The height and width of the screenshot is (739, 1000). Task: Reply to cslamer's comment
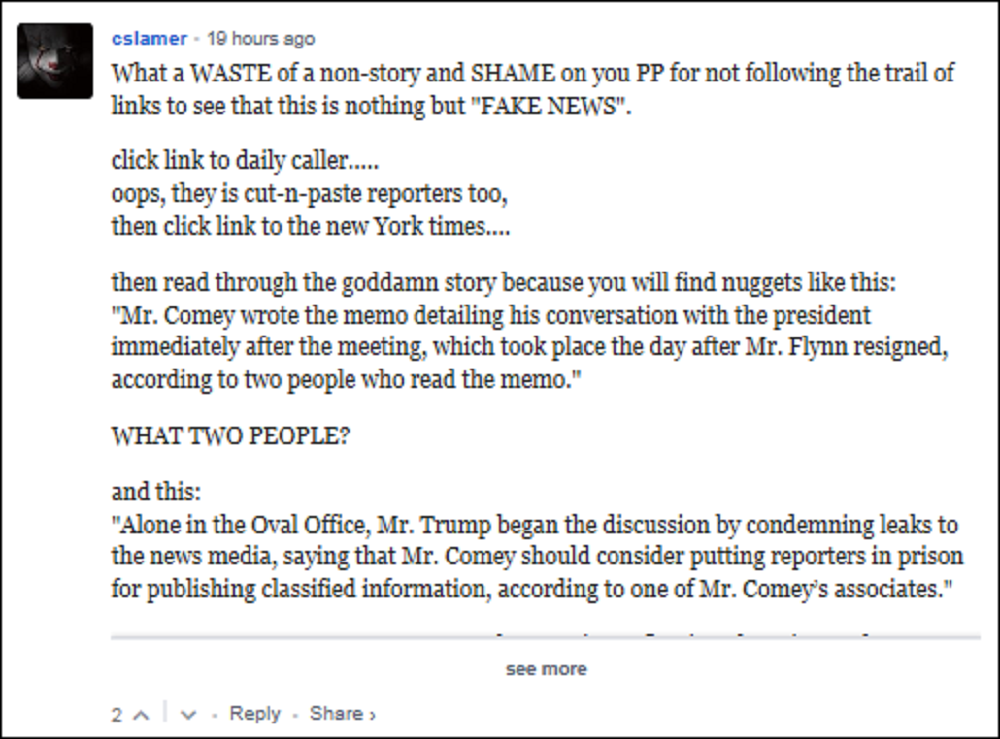pyautogui.click(x=255, y=714)
